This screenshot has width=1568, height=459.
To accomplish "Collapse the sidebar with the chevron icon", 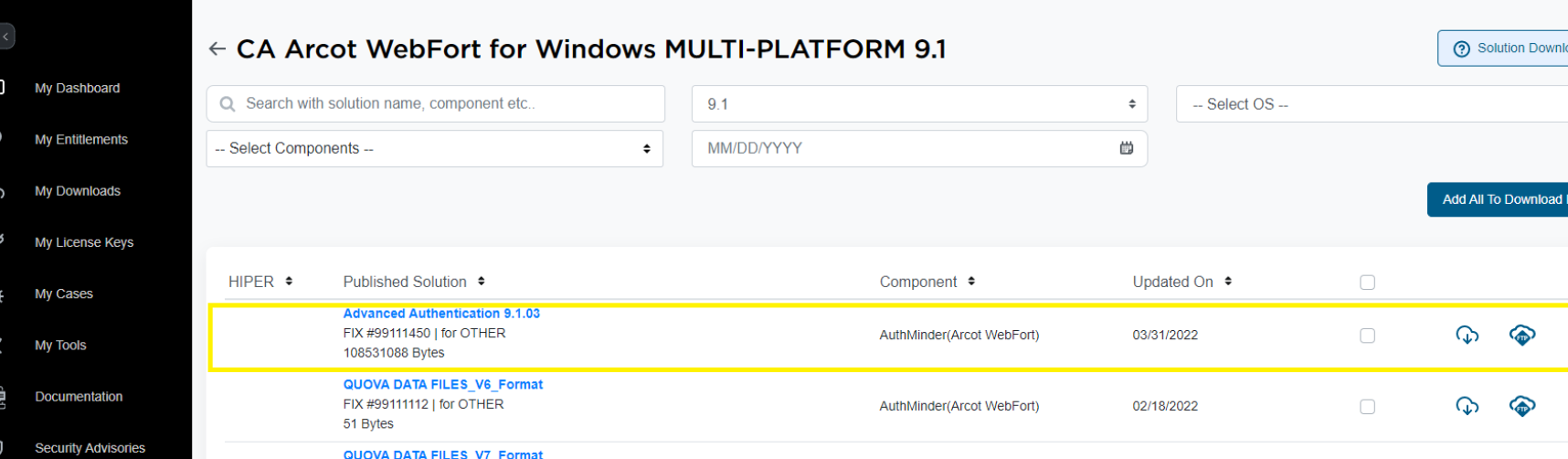I will pos(5,37).
